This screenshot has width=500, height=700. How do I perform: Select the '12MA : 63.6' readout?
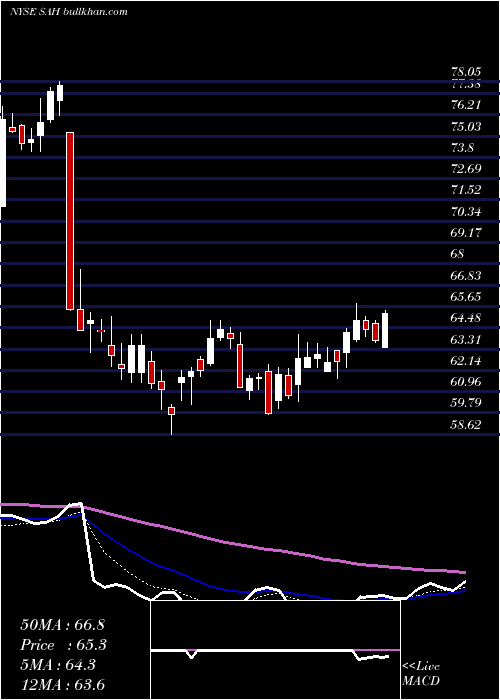click(62, 684)
